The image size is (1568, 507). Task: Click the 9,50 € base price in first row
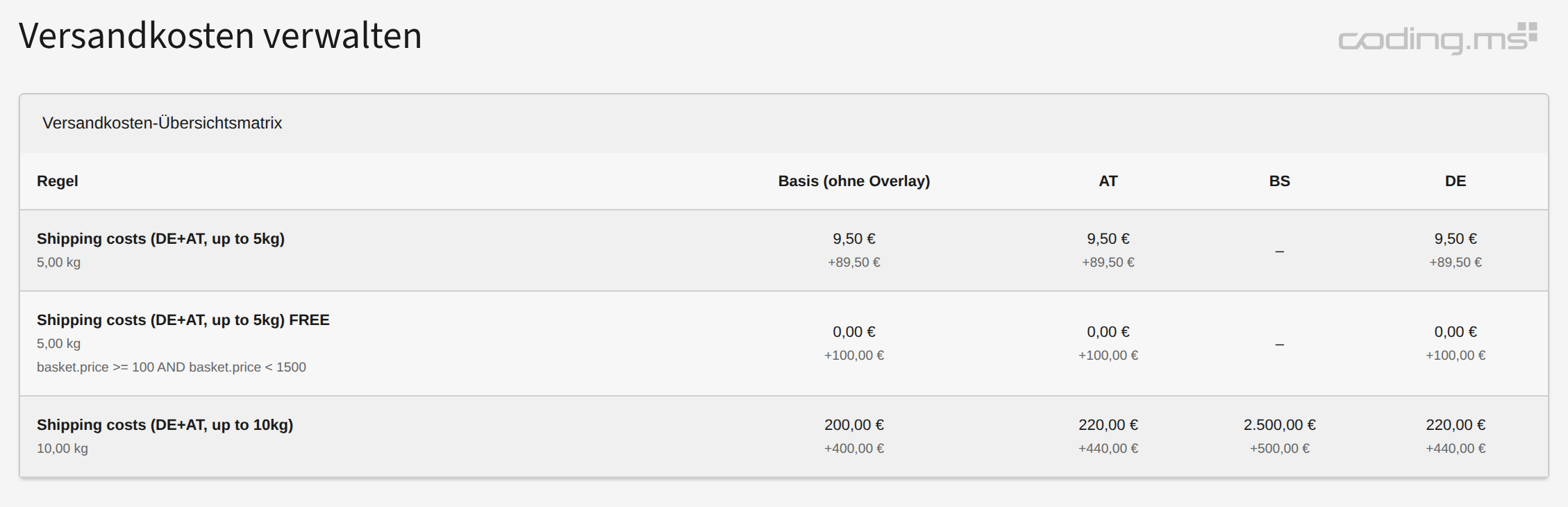point(853,239)
